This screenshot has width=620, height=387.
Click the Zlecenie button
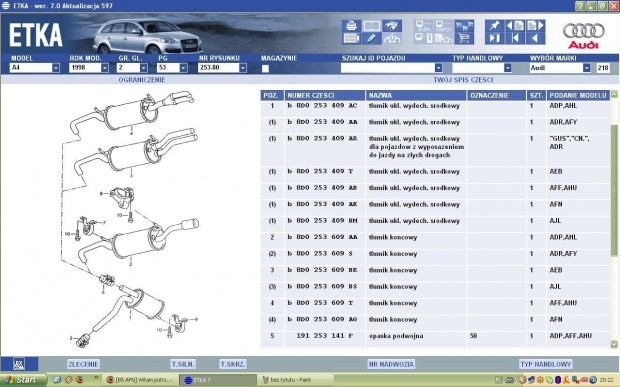click(x=83, y=364)
